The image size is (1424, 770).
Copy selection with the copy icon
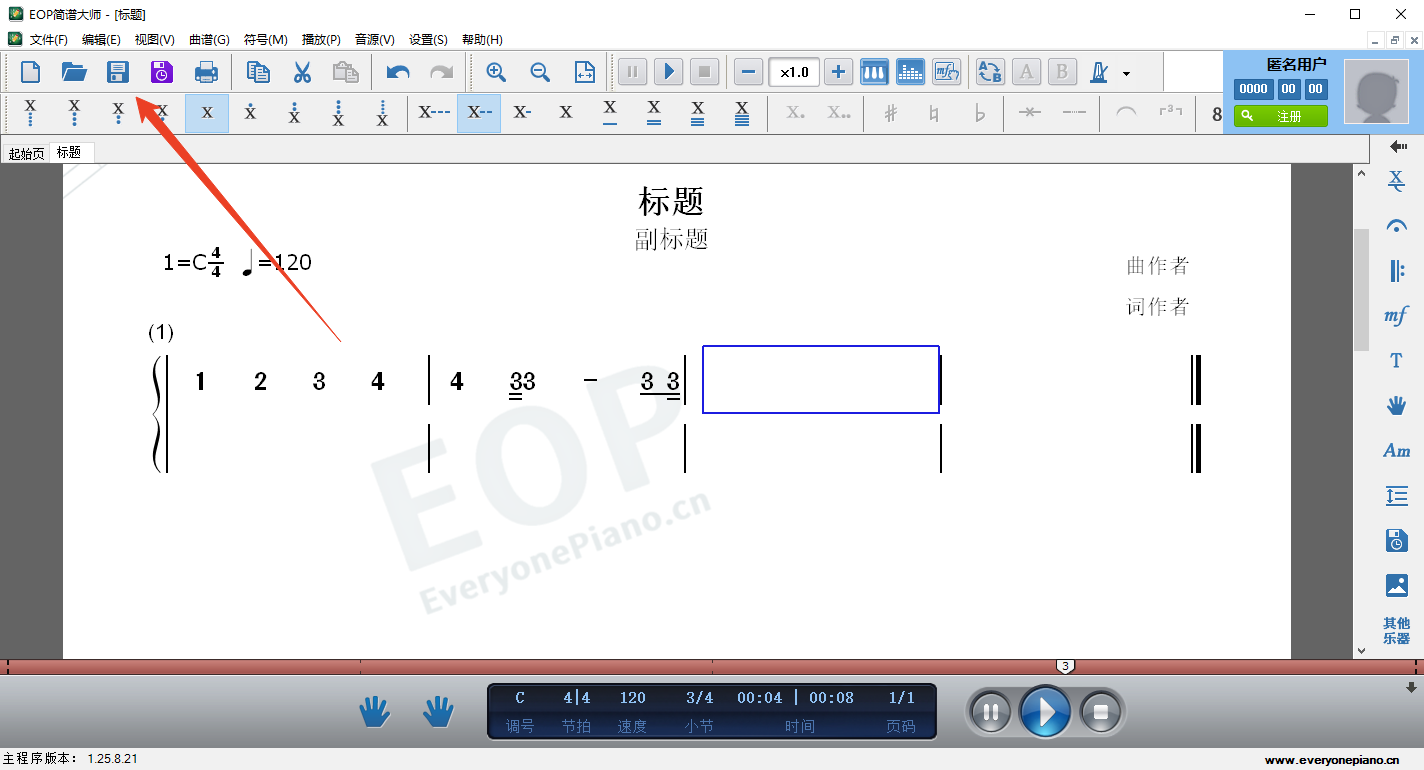point(258,72)
